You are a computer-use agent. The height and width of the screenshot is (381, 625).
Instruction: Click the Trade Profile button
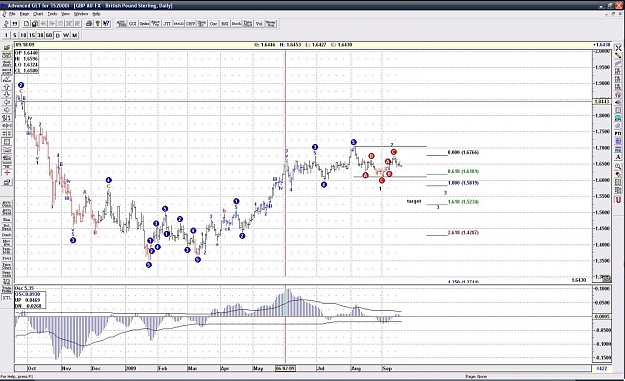[x=7, y=290]
